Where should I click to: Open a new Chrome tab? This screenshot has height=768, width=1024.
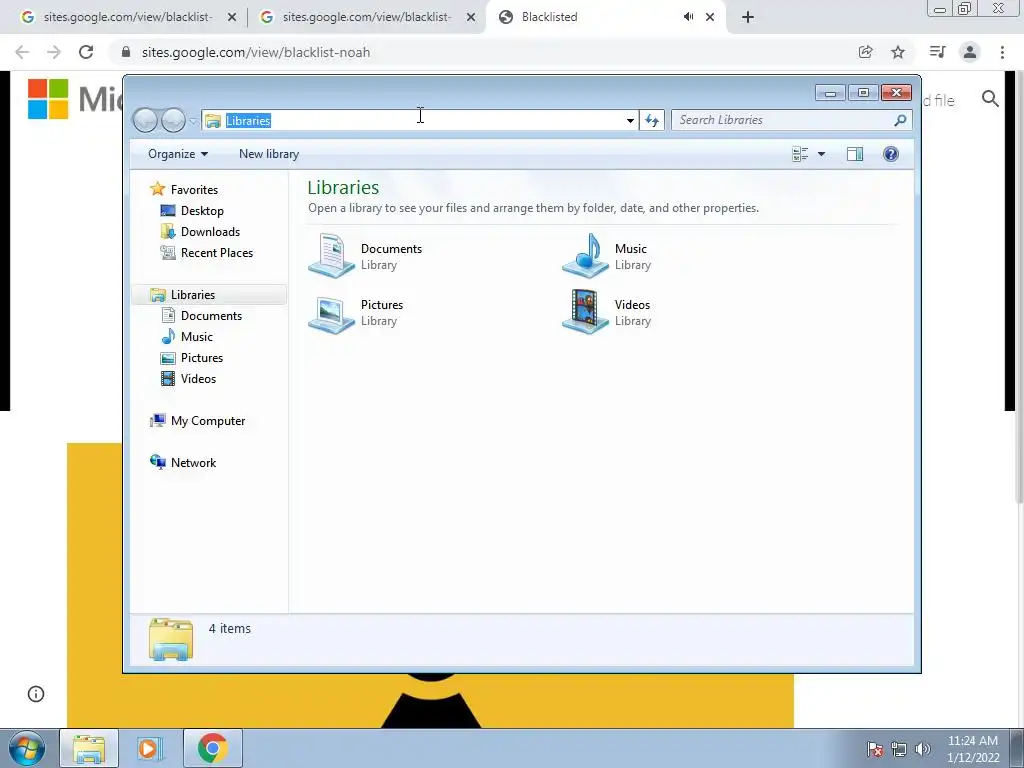pos(748,17)
